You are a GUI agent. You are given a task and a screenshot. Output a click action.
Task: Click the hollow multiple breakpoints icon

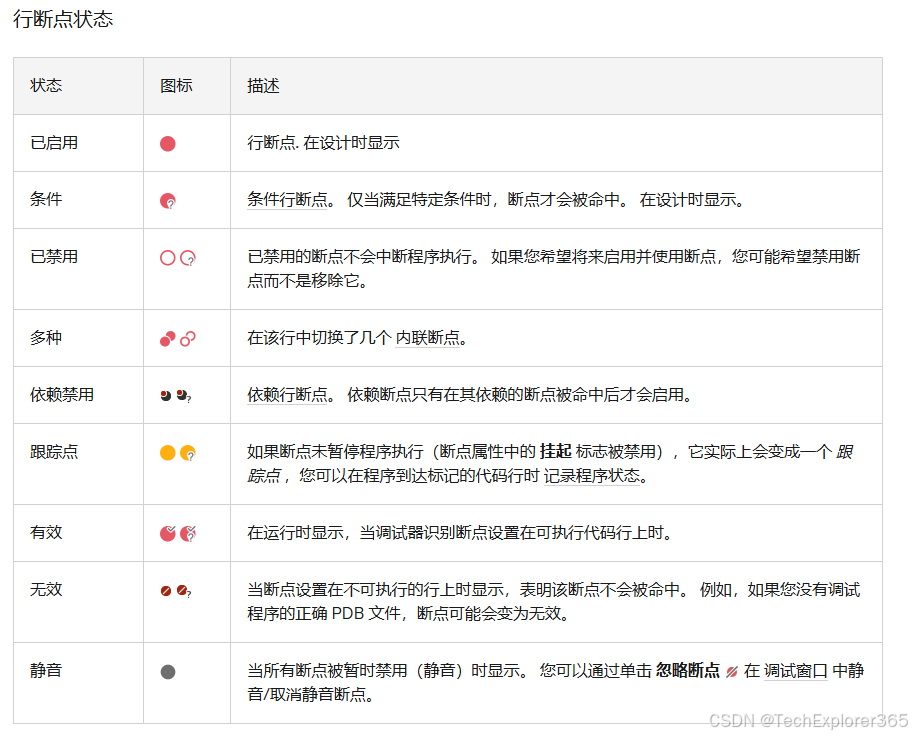coord(188,339)
